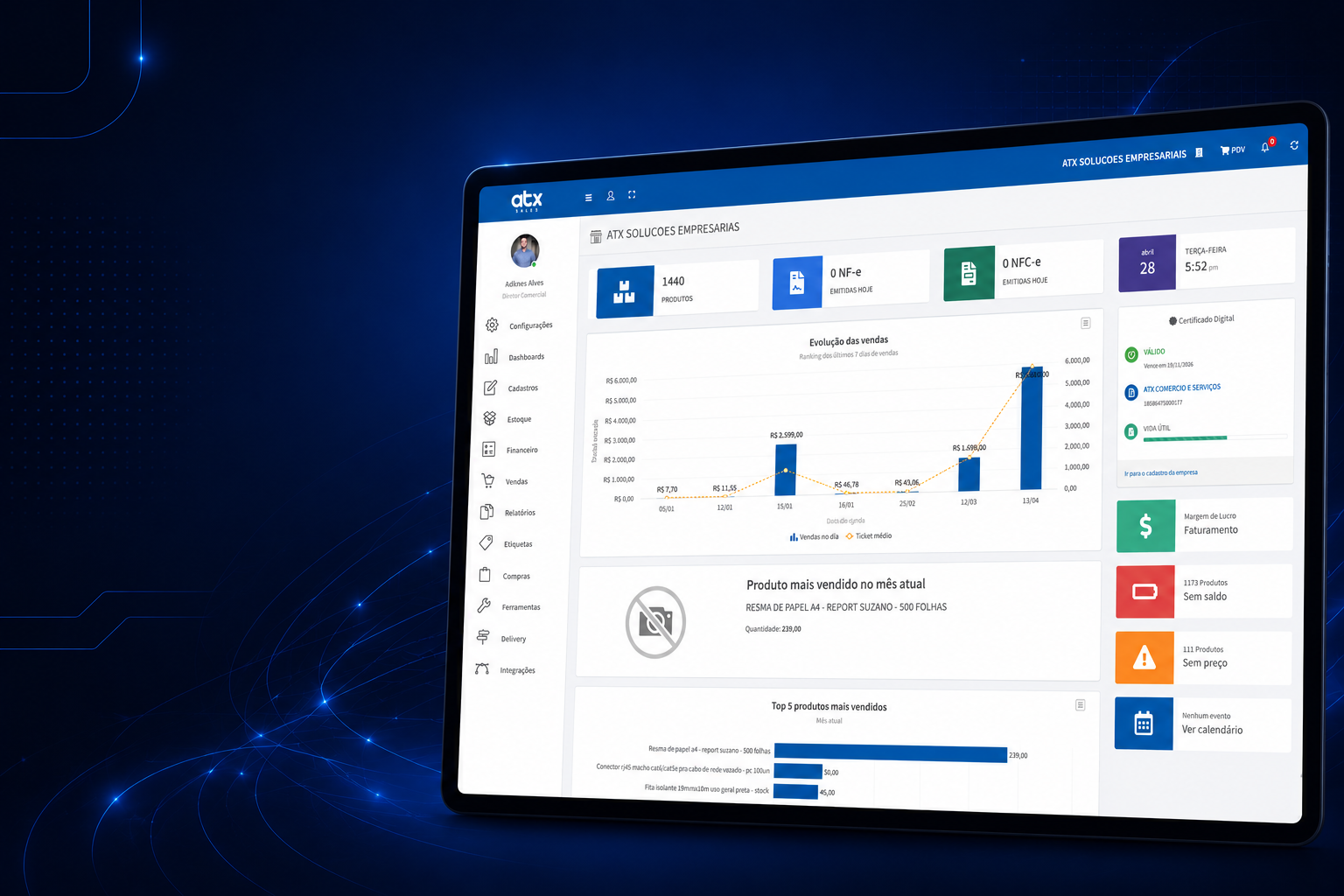Screen dimensions: 1344x896
Task: Open the 111 Produtos Sem preço card
Action: click(x=1203, y=658)
